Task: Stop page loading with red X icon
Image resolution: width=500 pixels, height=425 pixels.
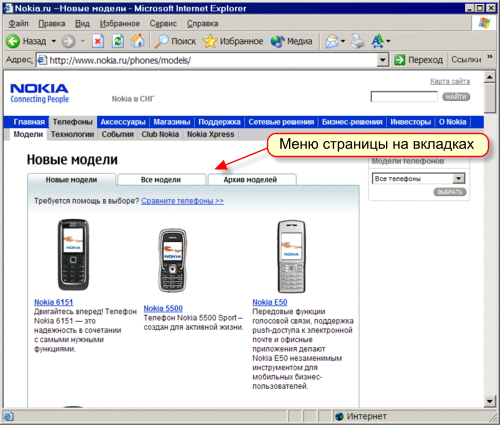Action: (x=98, y=41)
